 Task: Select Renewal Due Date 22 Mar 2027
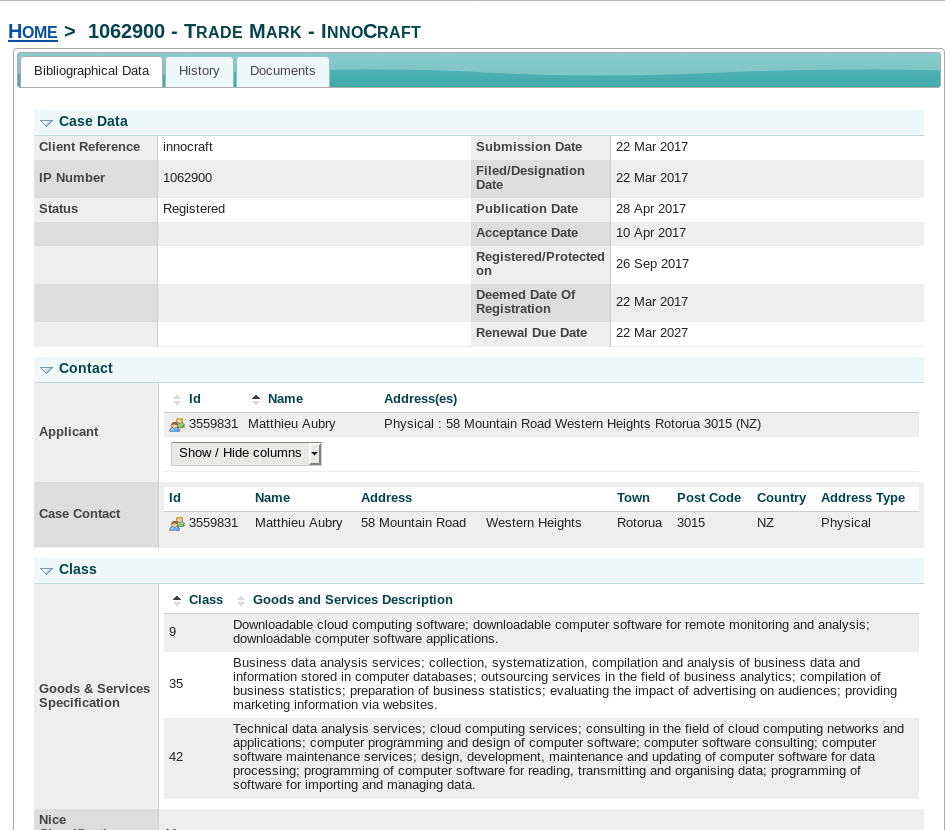coord(651,333)
